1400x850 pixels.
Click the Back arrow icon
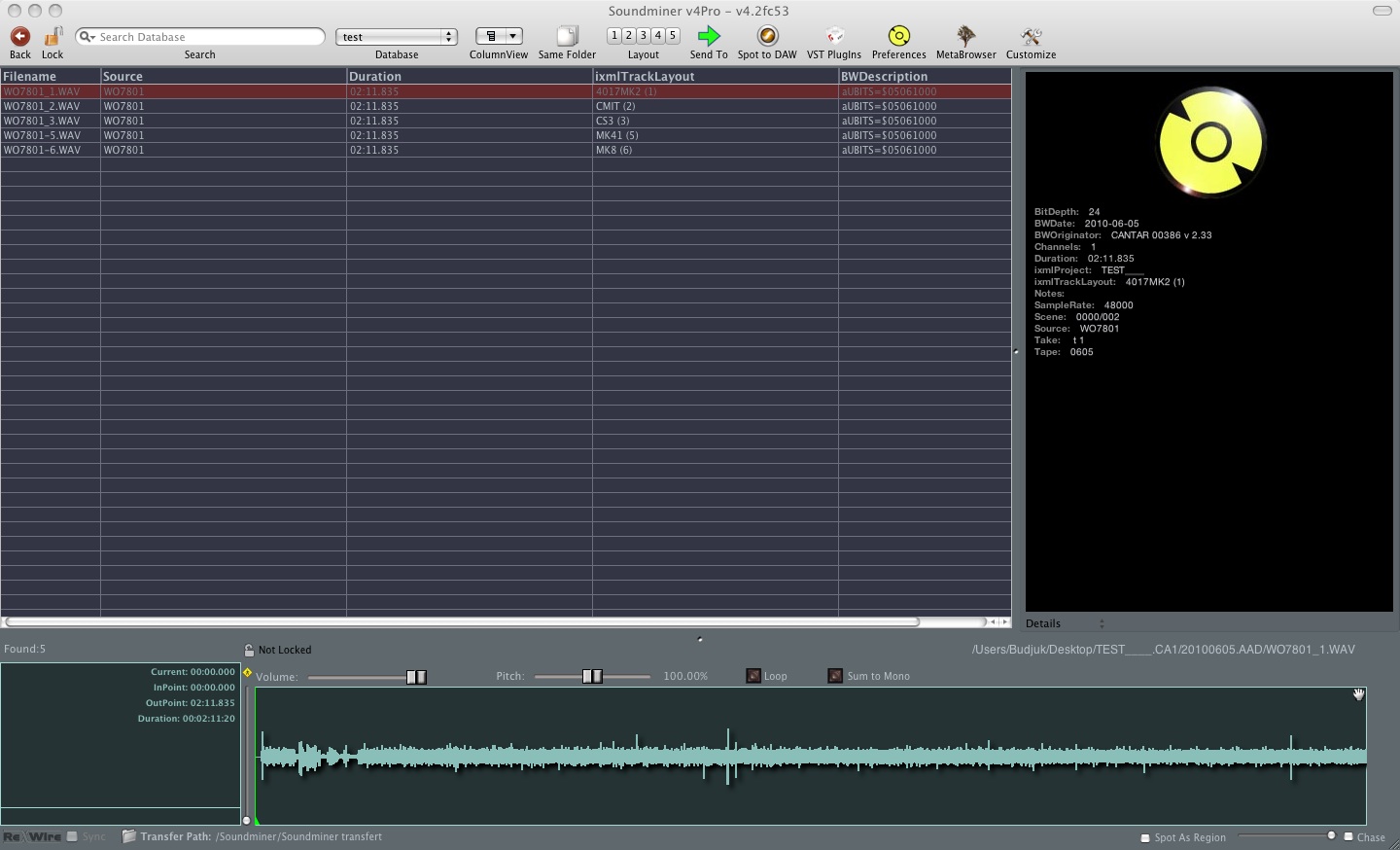(x=19, y=37)
